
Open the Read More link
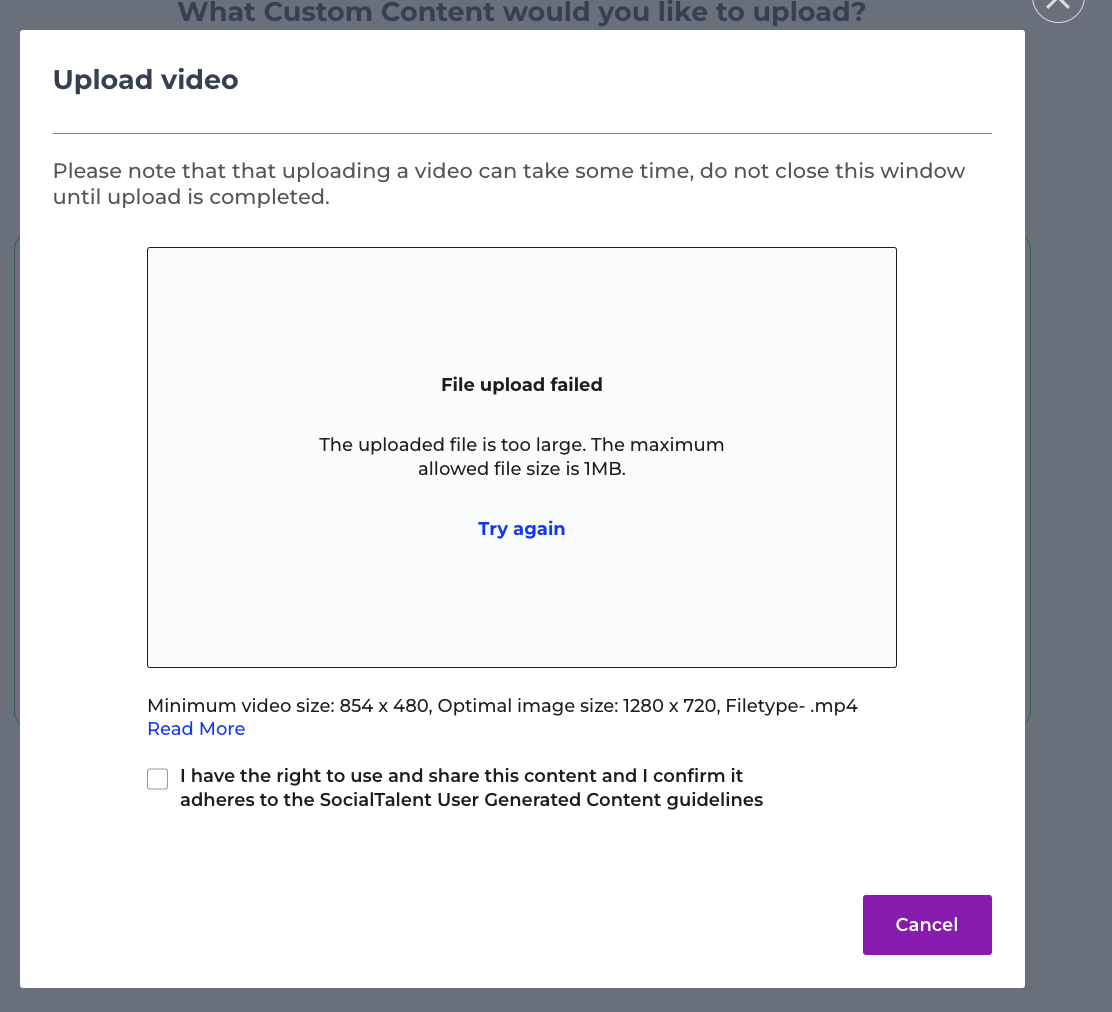tap(196, 729)
